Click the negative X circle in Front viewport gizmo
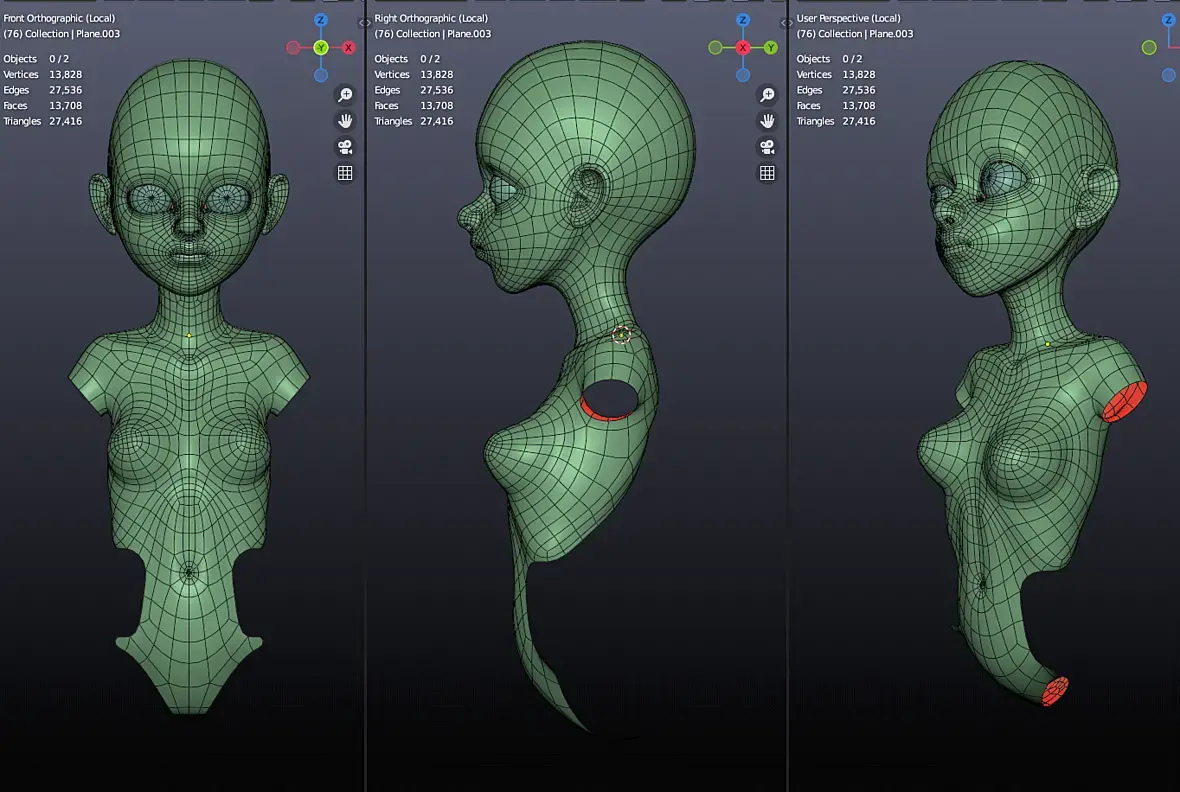 [x=293, y=47]
